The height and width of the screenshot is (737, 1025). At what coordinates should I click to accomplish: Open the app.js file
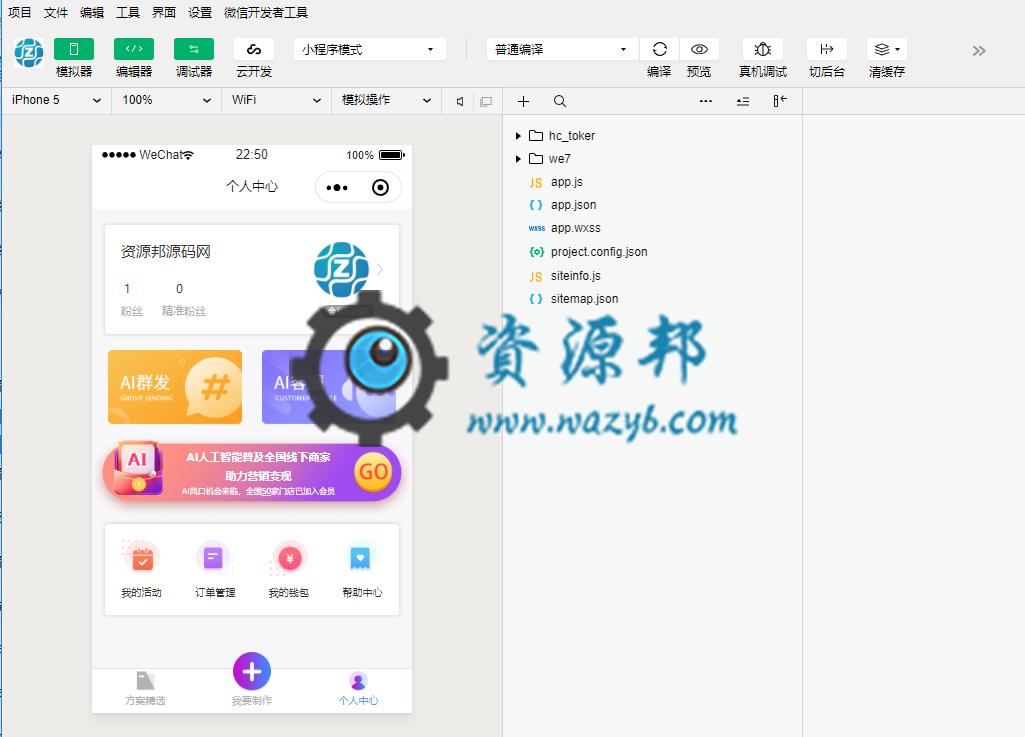[566, 182]
